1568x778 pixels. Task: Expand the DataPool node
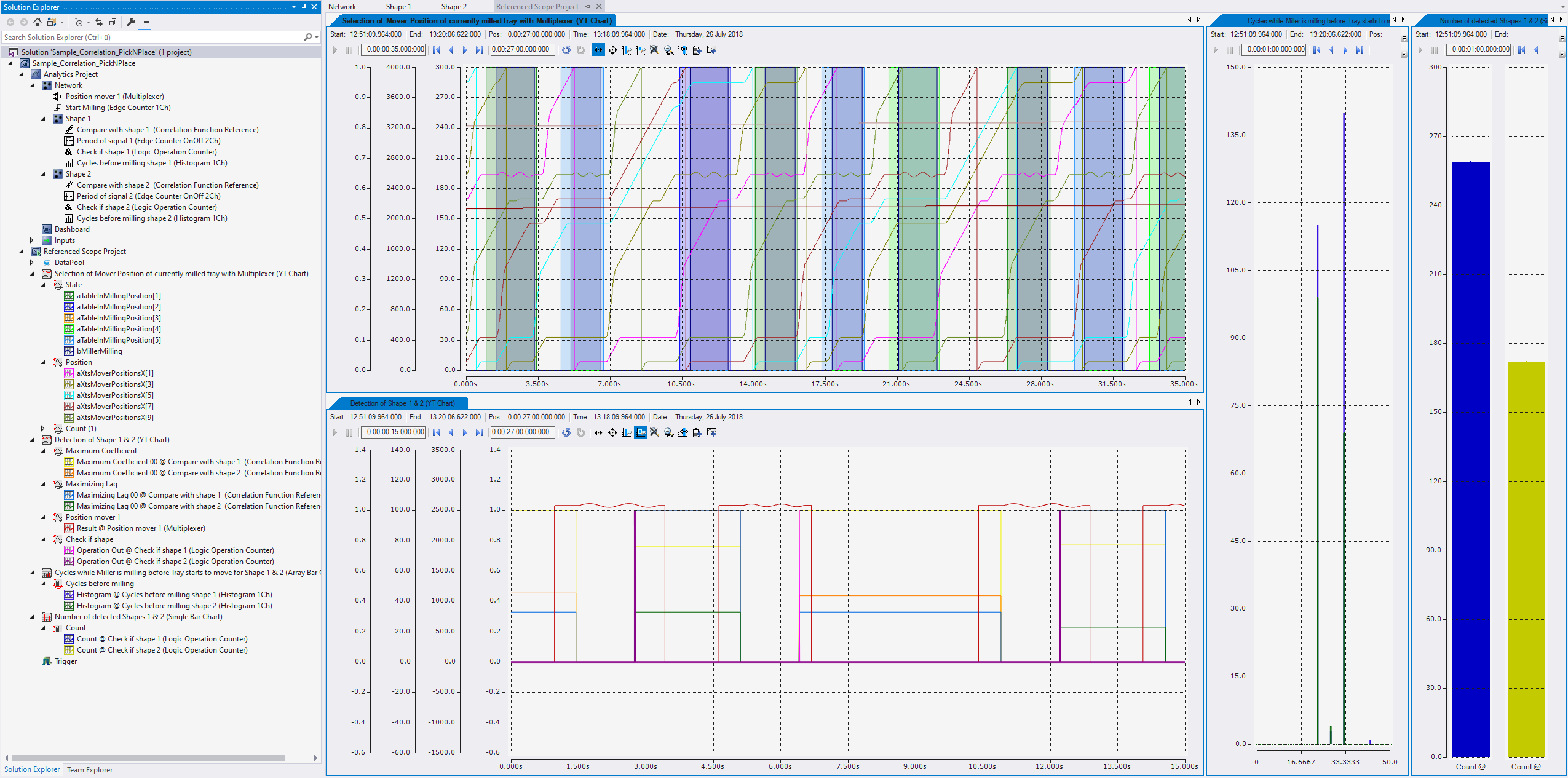click(x=32, y=263)
